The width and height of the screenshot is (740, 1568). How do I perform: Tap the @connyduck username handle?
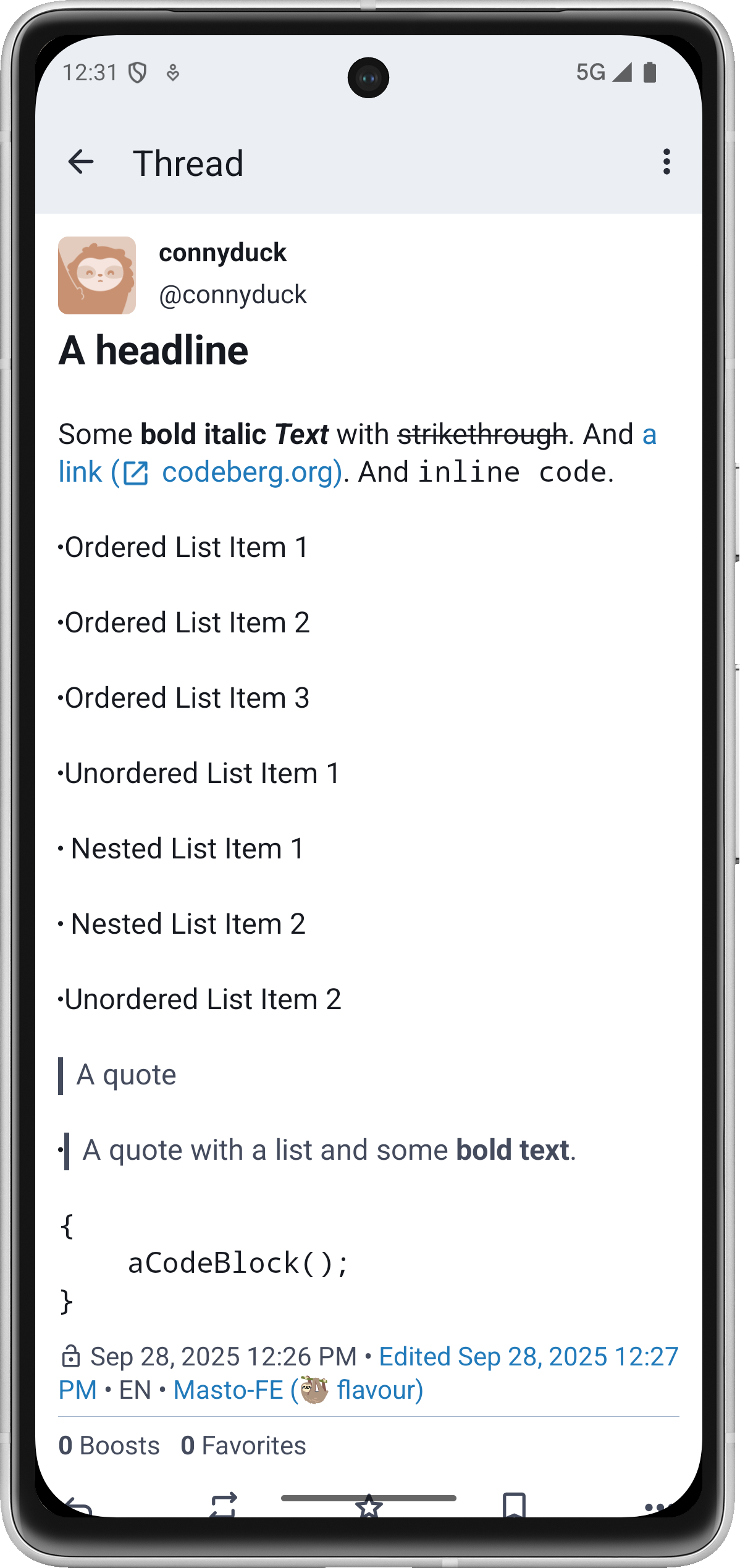[232, 295]
